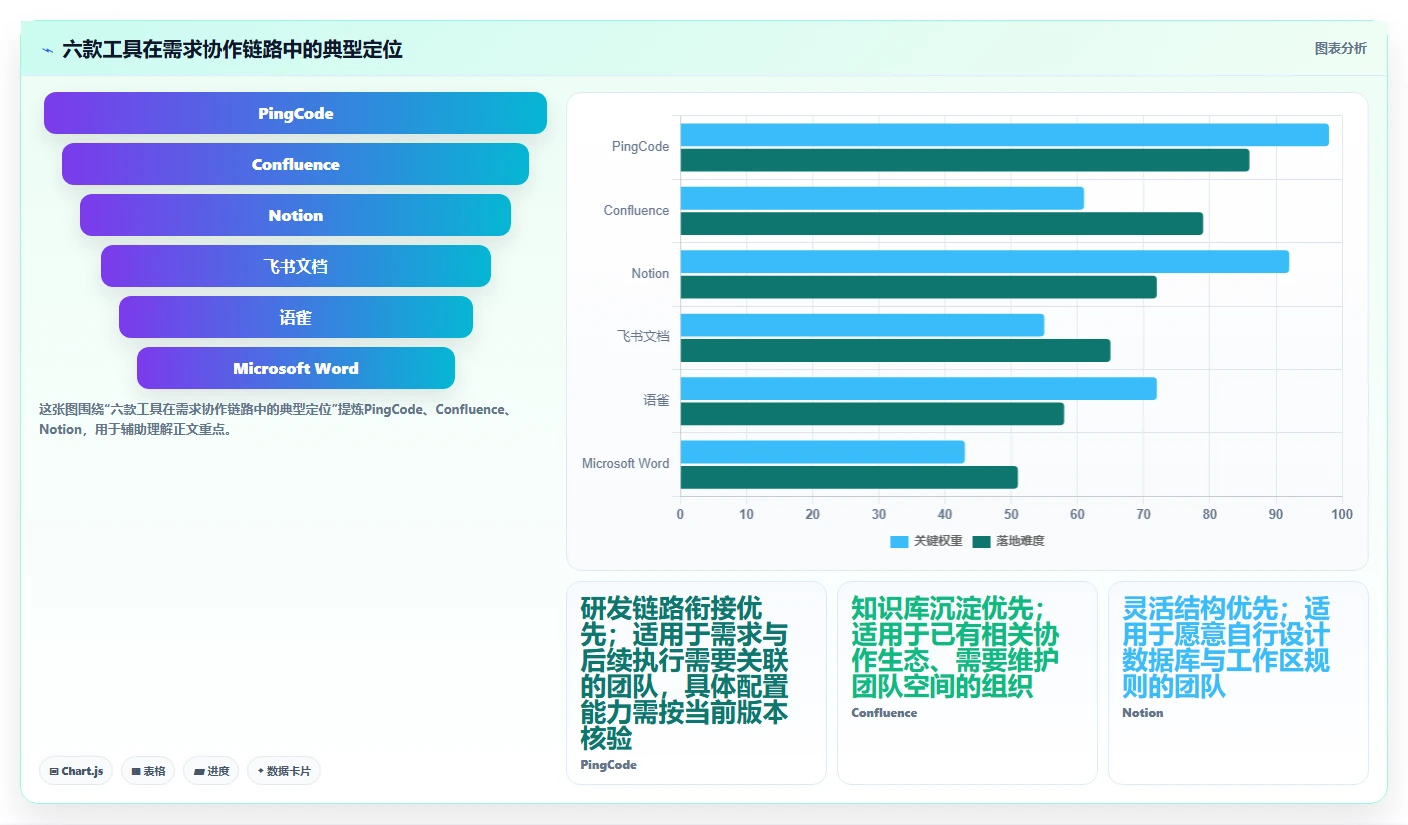Click the pulse icon beside the title
This screenshot has height=825, width=1408.
coord(47,50)
